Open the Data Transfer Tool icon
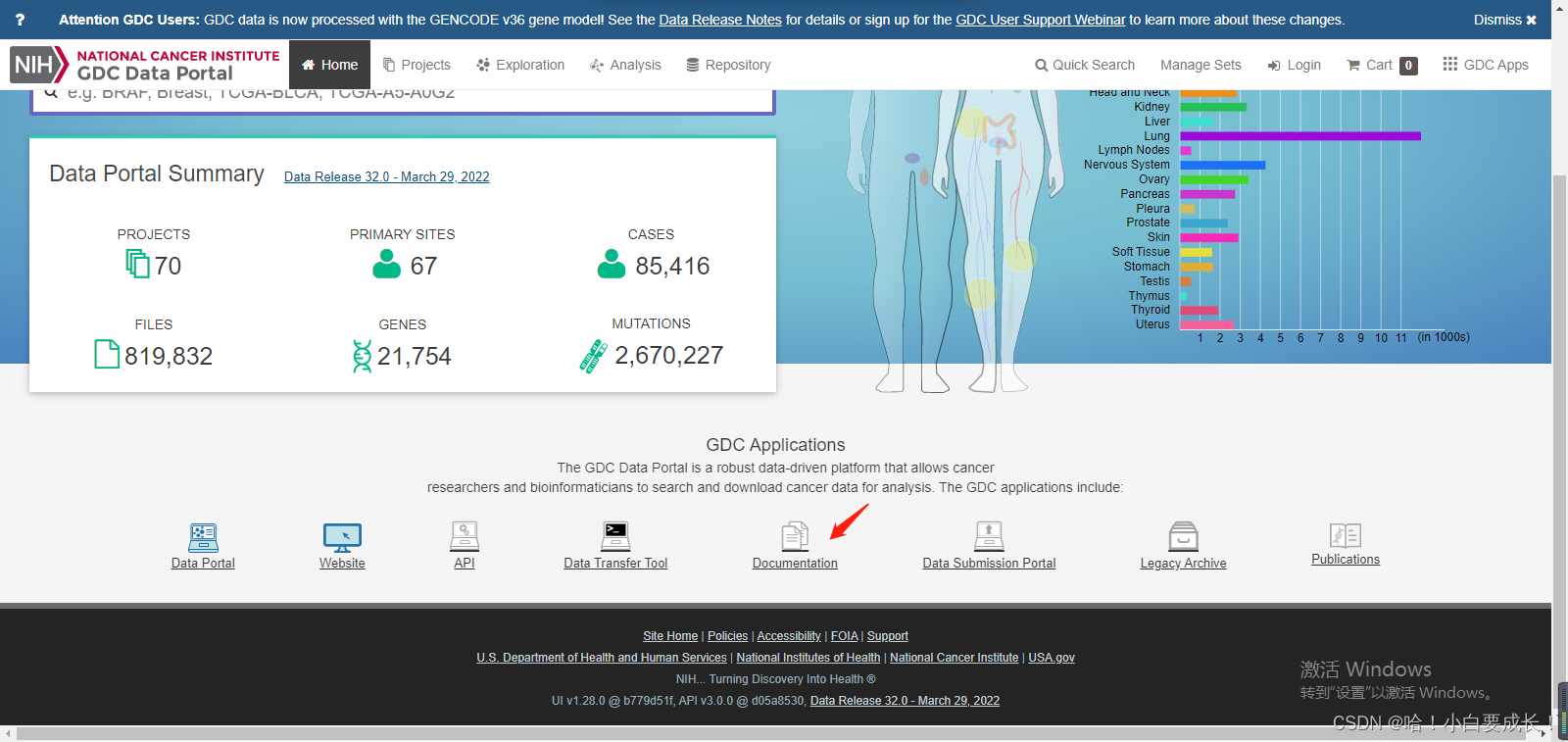This screenshot has height=742, width=1568. click(615, 536)
